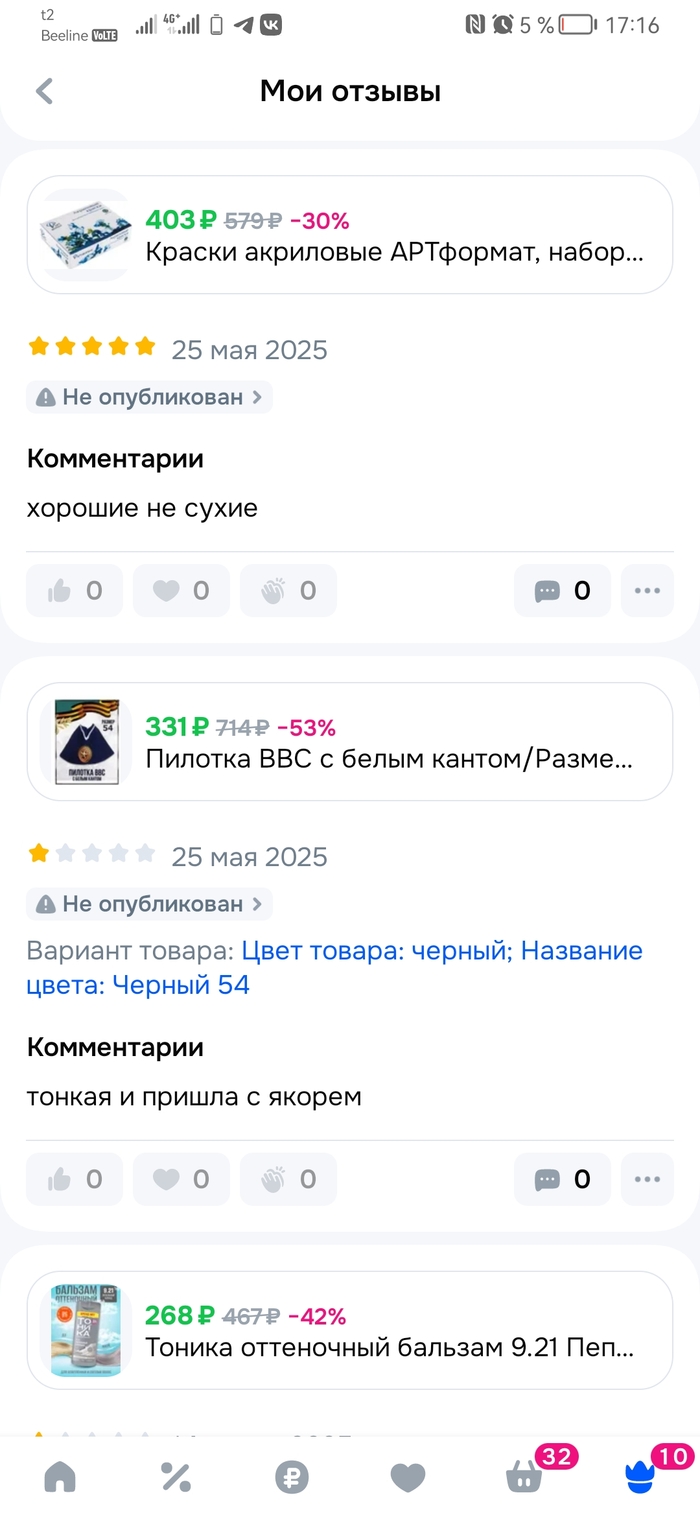Tap the Пилотка ВВС product thumbnail
Viewport: 700px width, 1517px height.
point(86,742)
